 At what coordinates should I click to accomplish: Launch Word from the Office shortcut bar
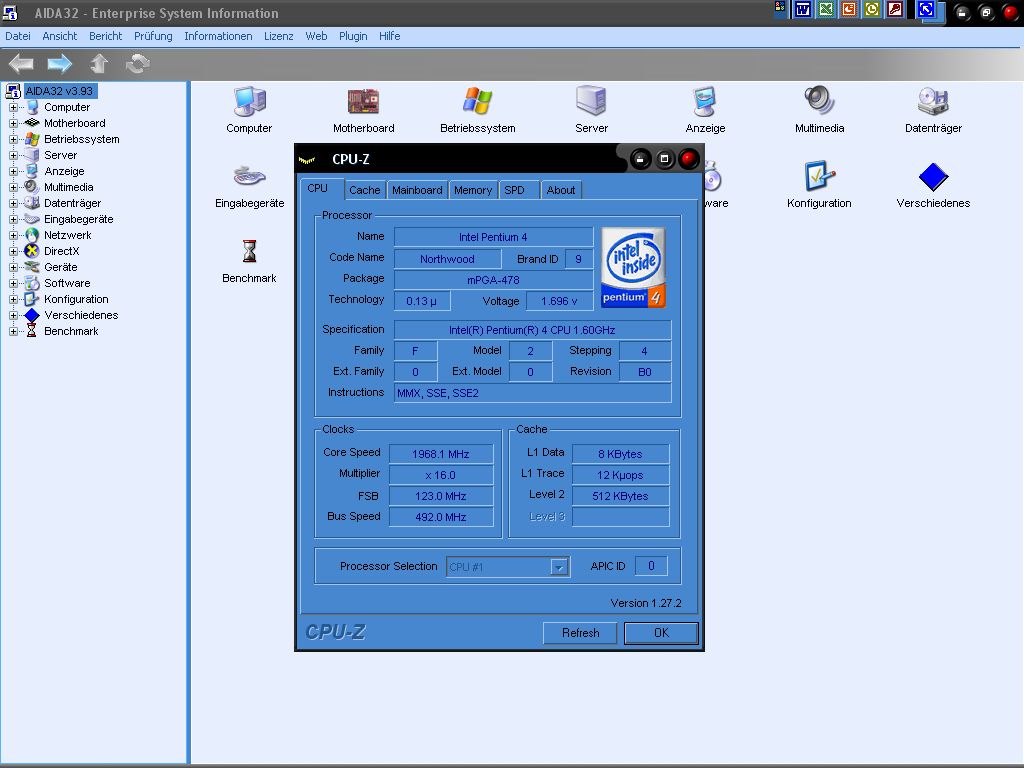tap(803, 9)
